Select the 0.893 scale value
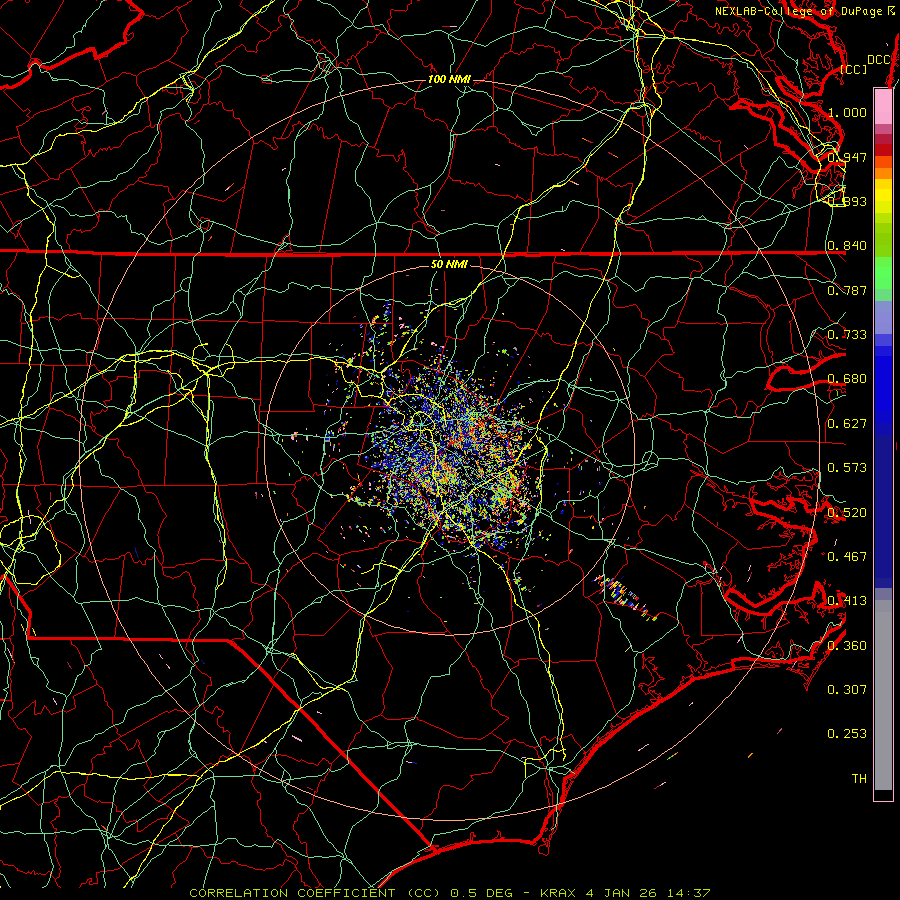This screenshot has height=900, width=900. point(847,201)
